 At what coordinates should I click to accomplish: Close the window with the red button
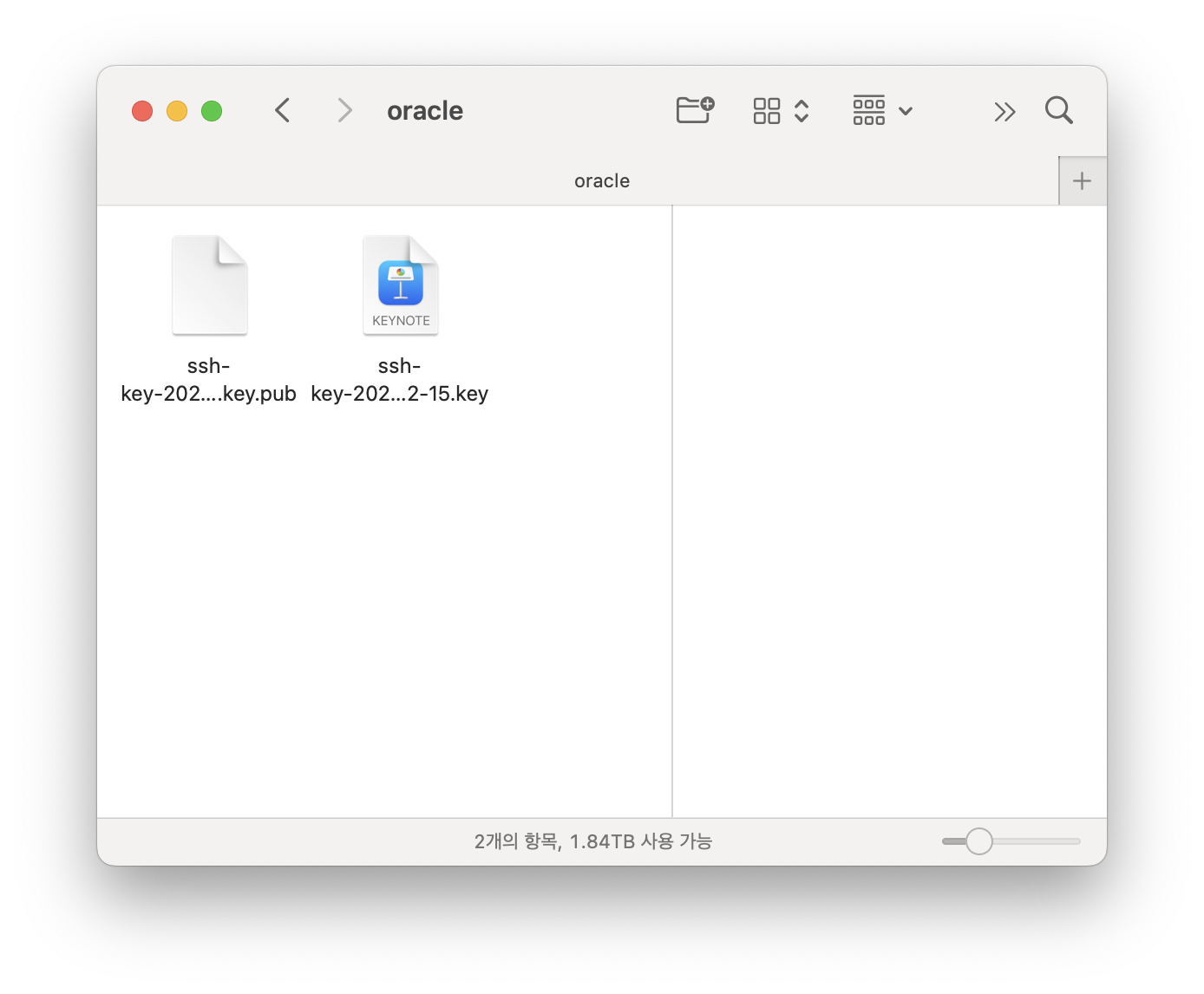pyautogui.click(x=142, y=111)
